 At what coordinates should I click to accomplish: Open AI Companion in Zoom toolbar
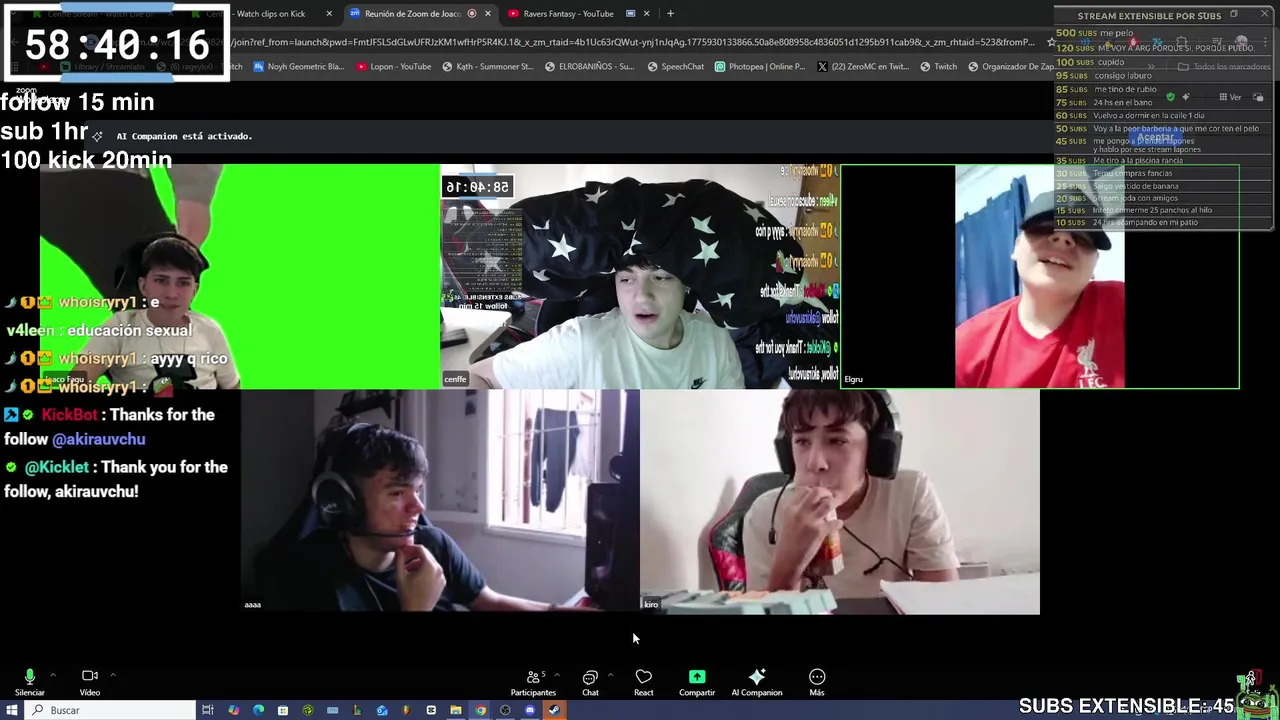pyautogui.click(x=757, y=683)
